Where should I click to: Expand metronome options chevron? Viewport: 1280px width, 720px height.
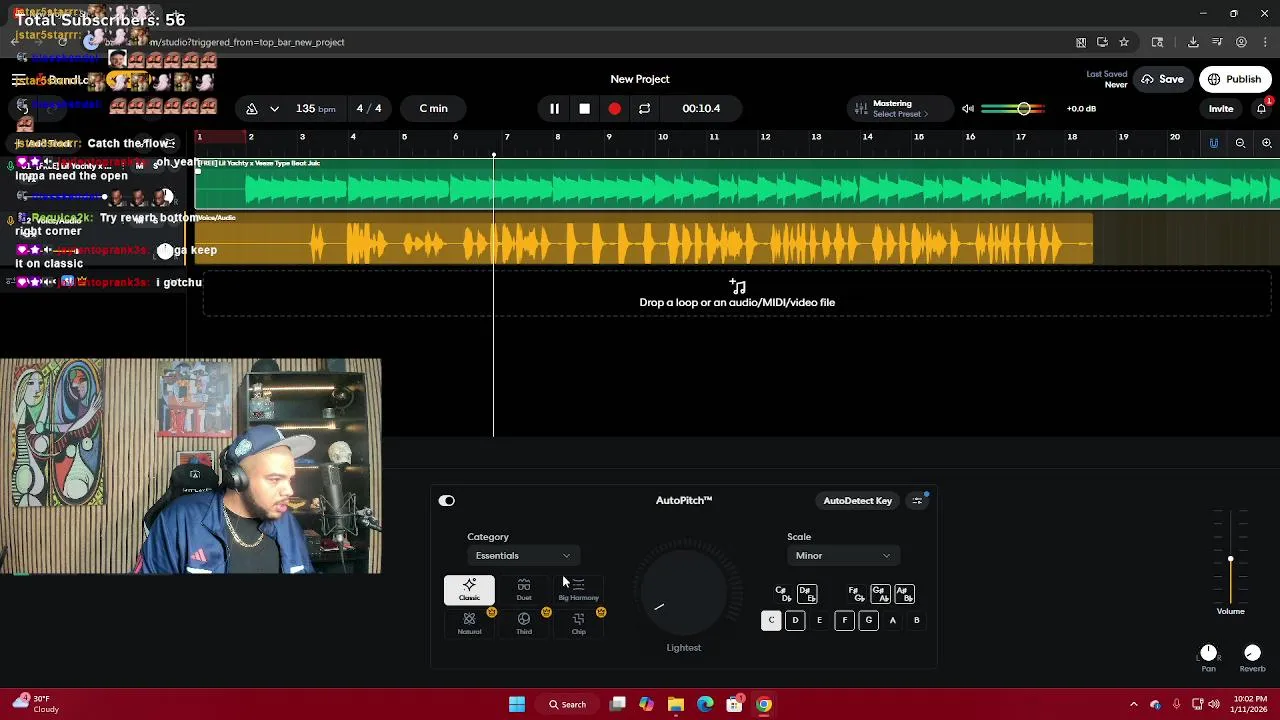[x=274, y=108]
